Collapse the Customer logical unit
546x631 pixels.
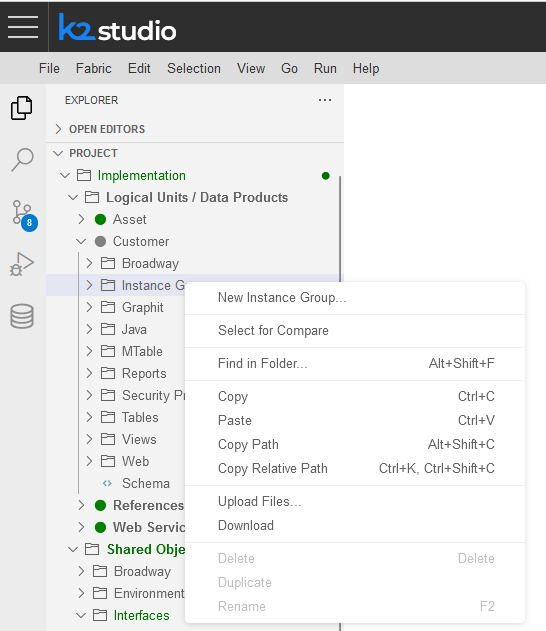point(81,241)
